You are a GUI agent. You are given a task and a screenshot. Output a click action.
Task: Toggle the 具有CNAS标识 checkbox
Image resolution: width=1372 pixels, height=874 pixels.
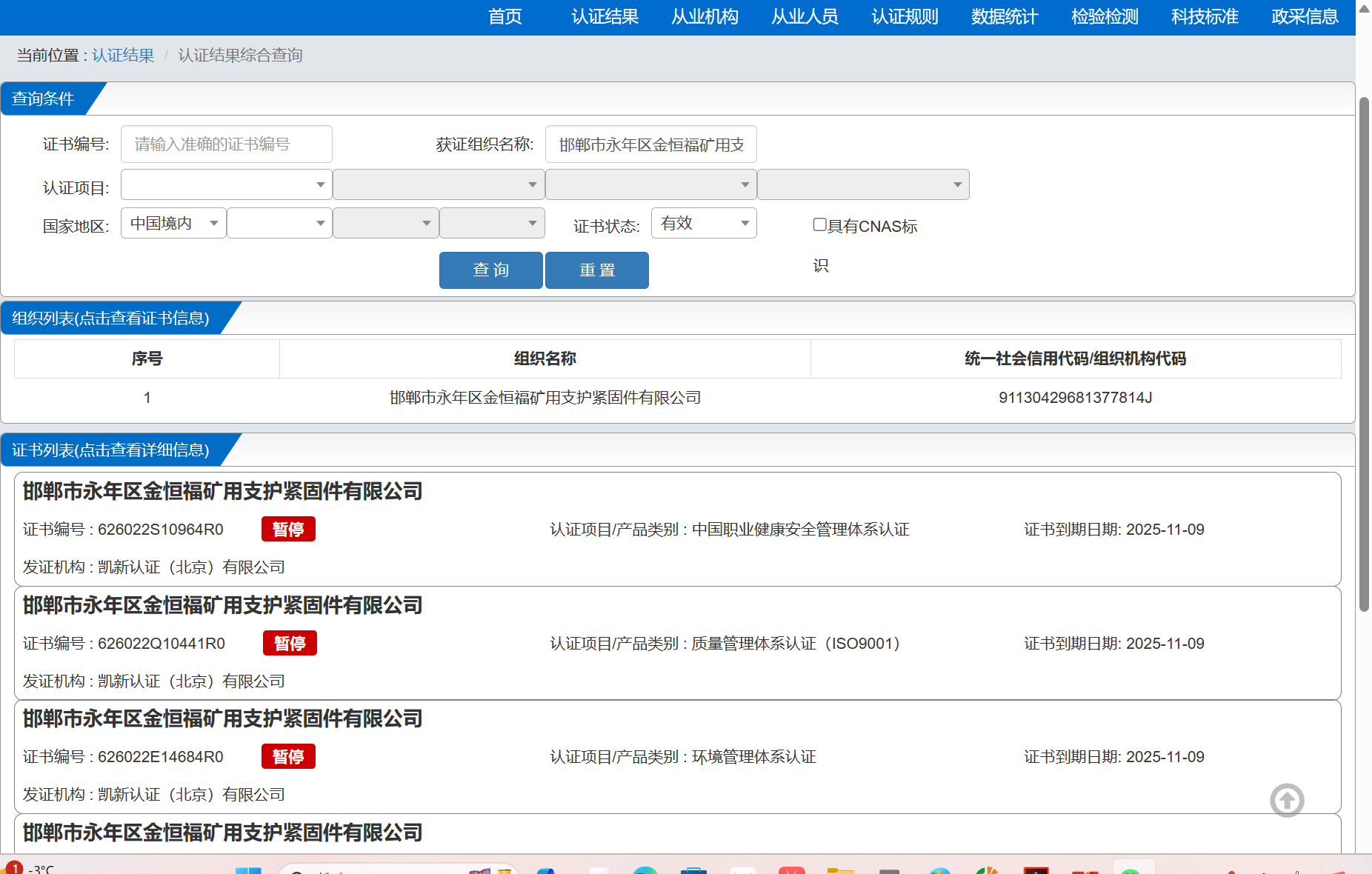(819, 224)
